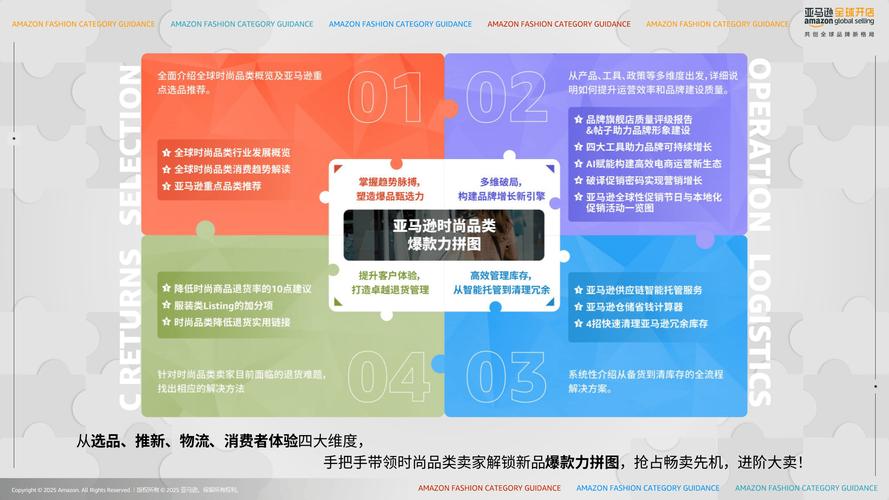Click the line AI赋能构建高效电商运营新生态

coord(654,164)
